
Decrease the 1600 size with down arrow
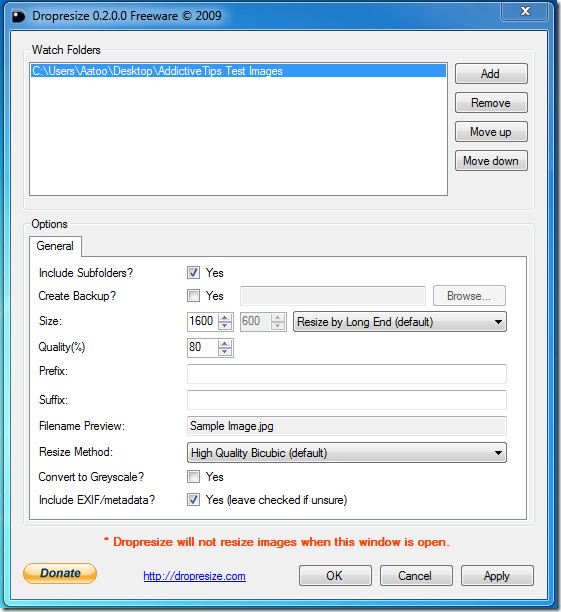point(225,326)
